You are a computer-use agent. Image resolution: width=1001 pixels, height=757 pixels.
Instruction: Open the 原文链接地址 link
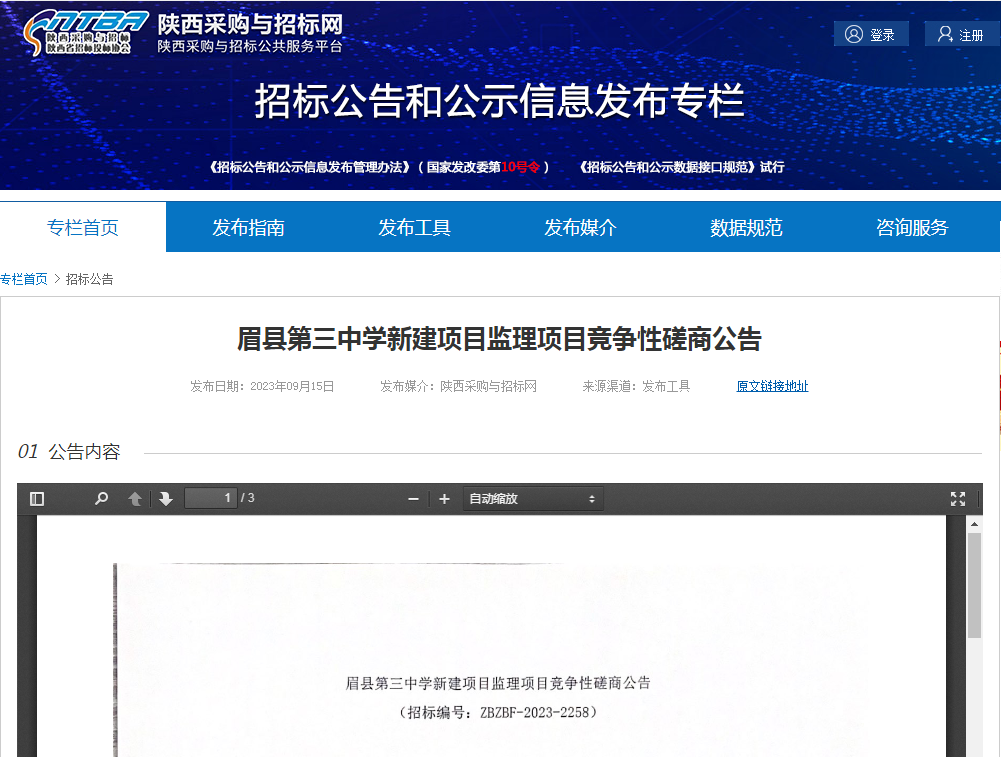click(772, 386)
